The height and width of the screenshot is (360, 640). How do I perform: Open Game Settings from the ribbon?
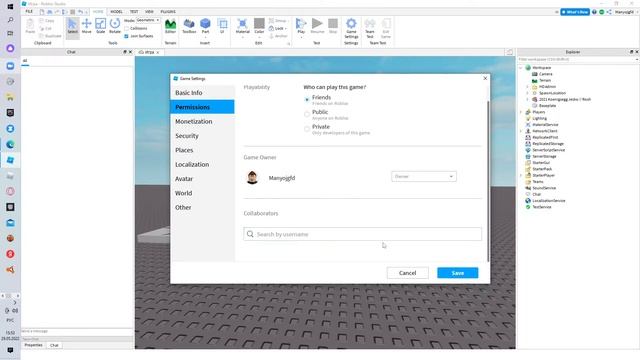(x=351, y=28)
